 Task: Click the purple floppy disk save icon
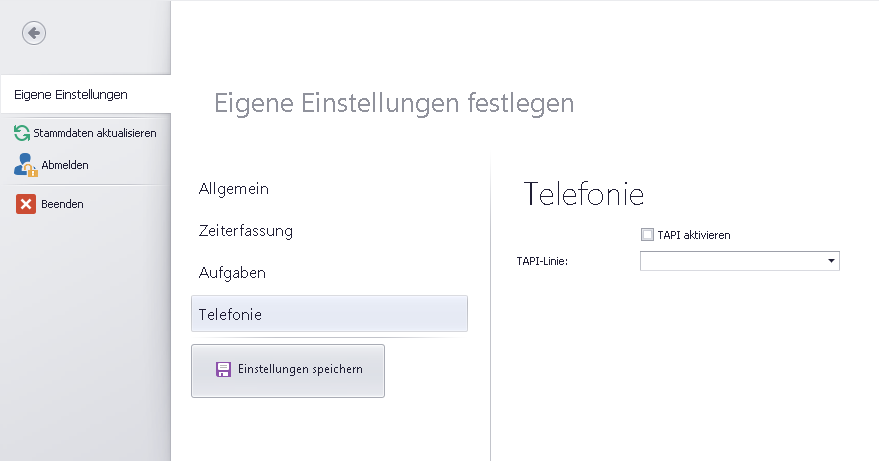click(223, 370)
